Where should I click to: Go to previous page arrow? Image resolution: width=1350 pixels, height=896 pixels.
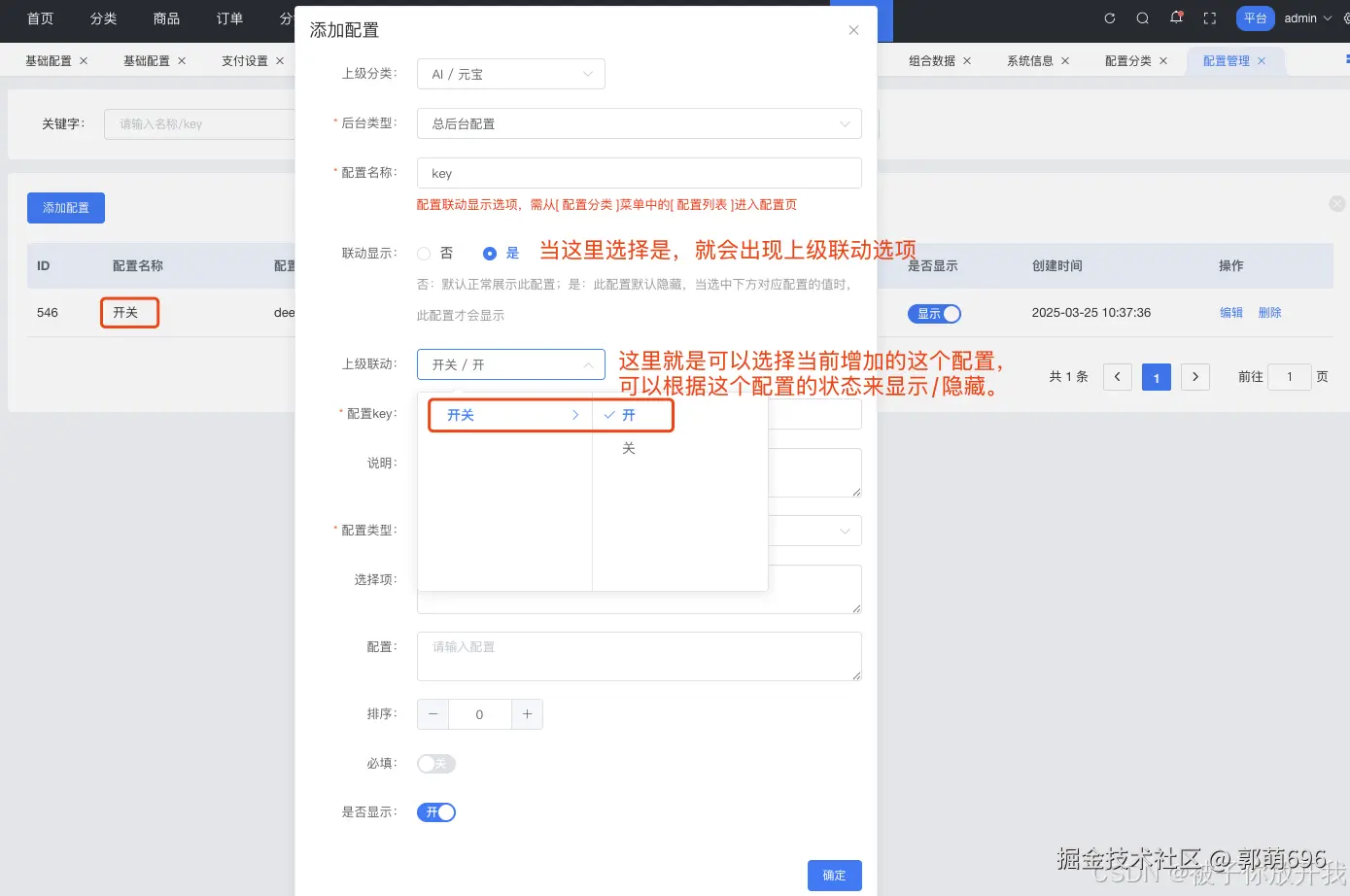pos(1118,377)
